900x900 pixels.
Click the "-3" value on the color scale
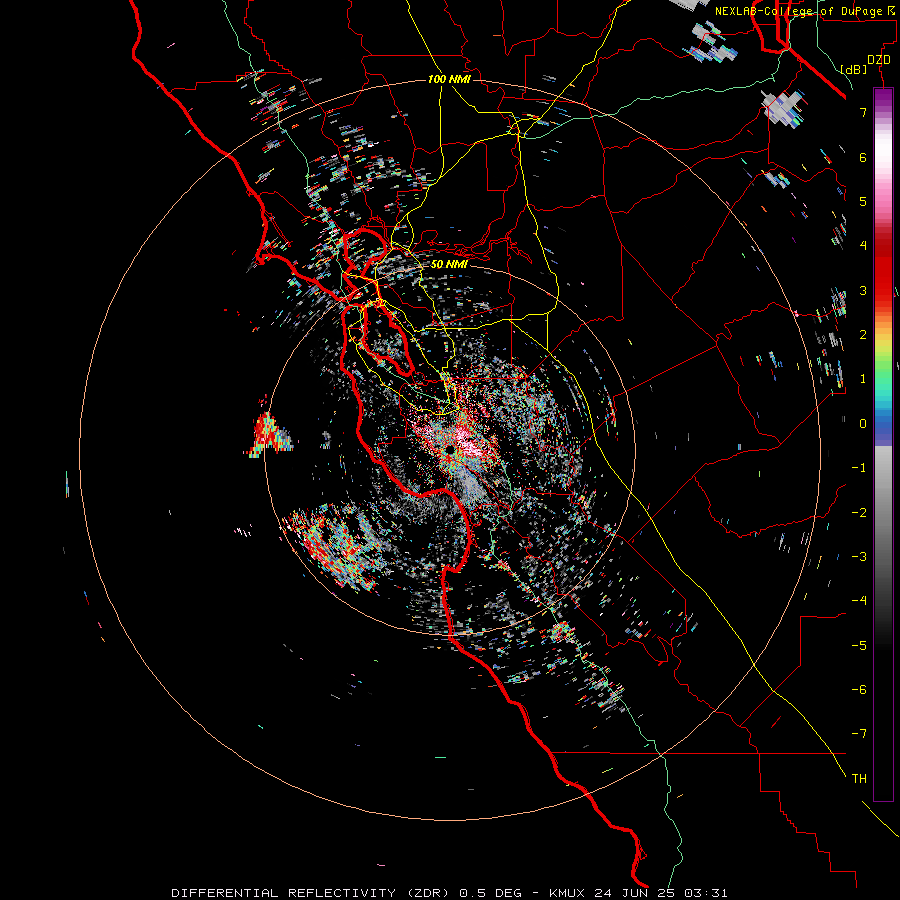pyautogui.click(x=859, y=557)
